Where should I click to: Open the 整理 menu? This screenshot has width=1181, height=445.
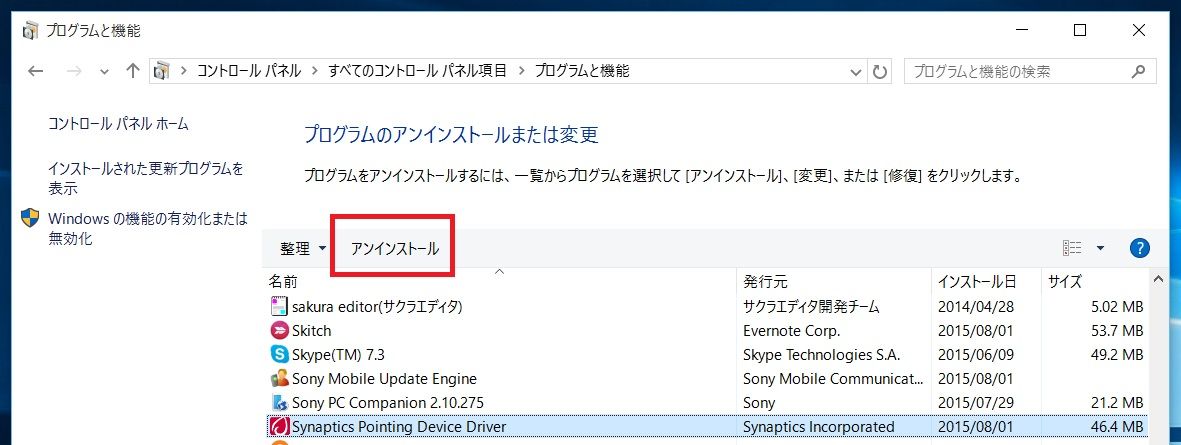[303, 248]
